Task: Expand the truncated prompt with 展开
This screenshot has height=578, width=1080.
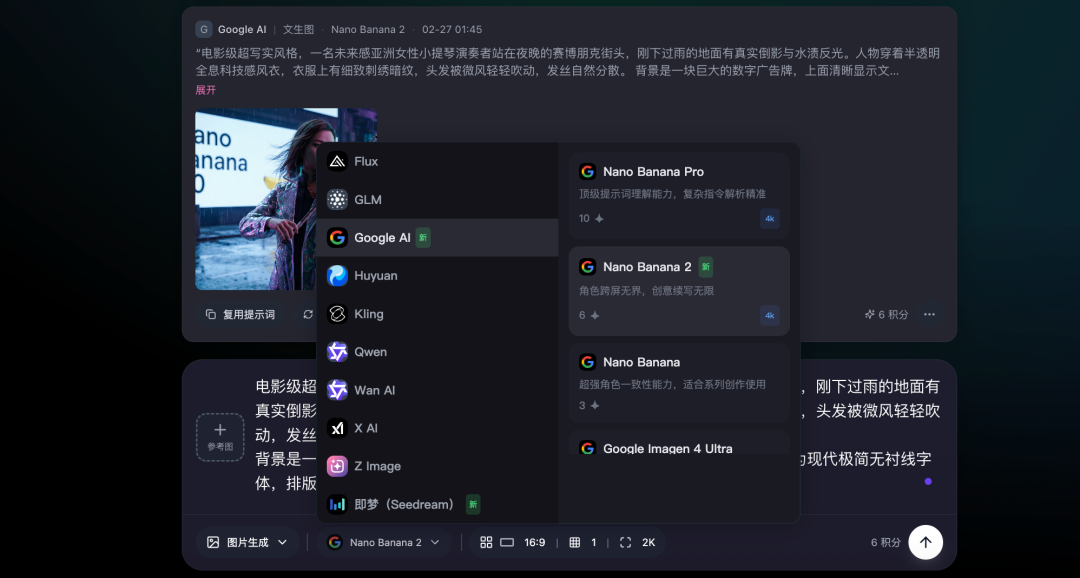Action: 205,90
